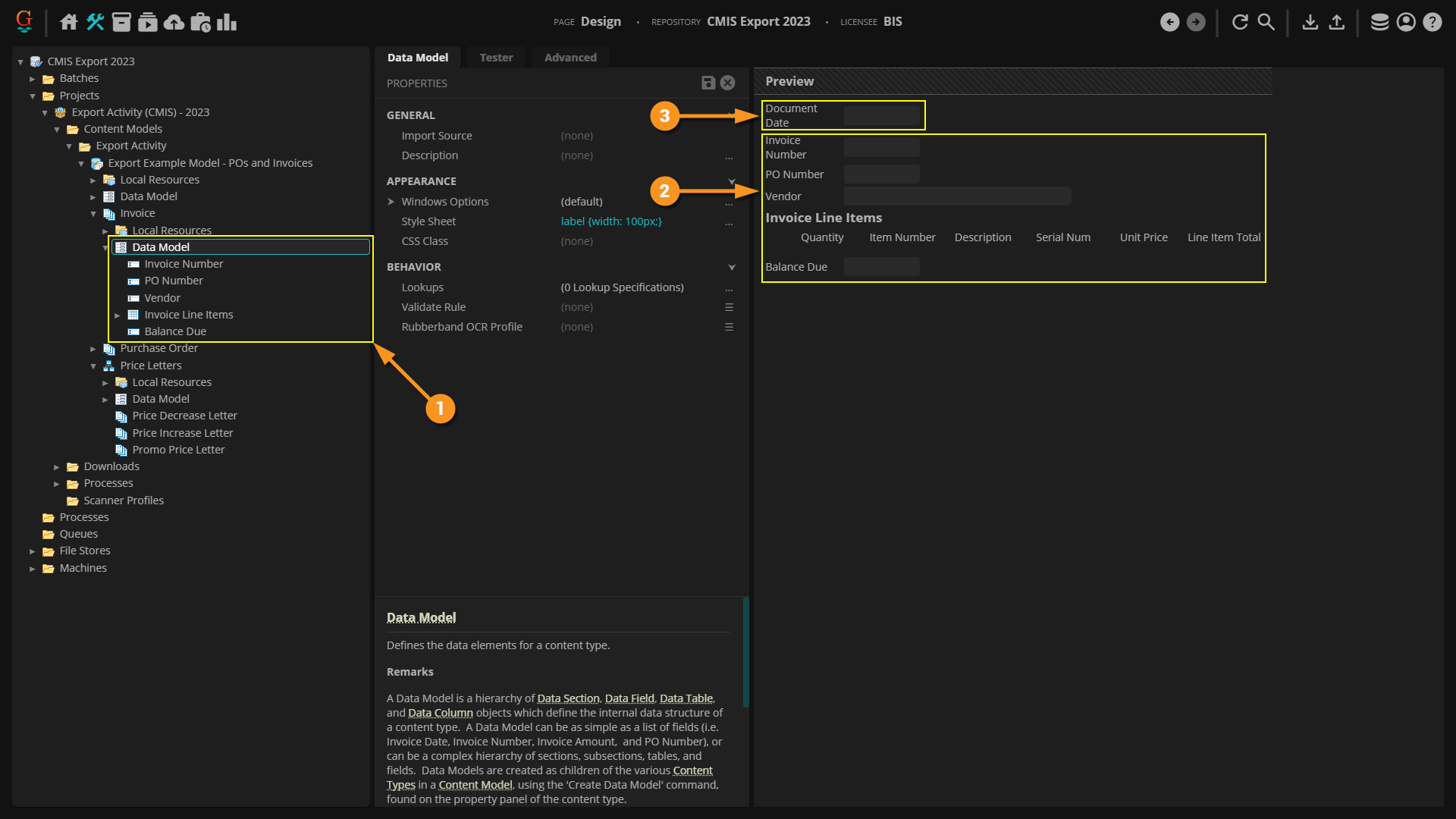Switch to the Tester tab
Image resolution: width=1456 pixels, height=819 pixels.
coord(496,58)
